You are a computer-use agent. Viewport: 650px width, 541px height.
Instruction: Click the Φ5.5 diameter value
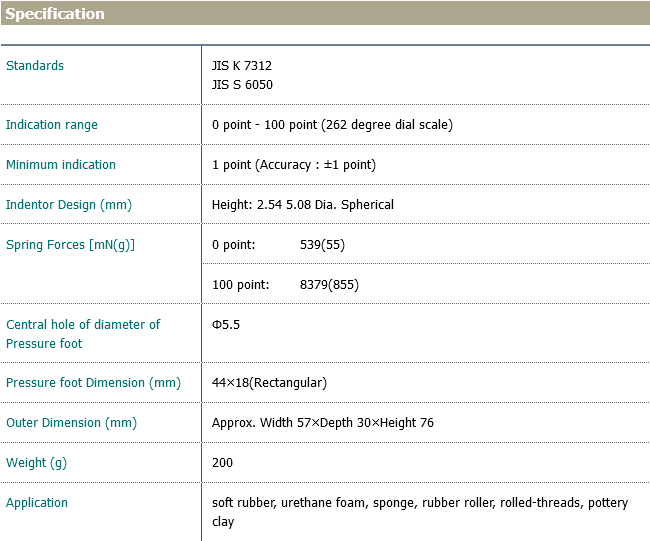(x=226, y=325)
